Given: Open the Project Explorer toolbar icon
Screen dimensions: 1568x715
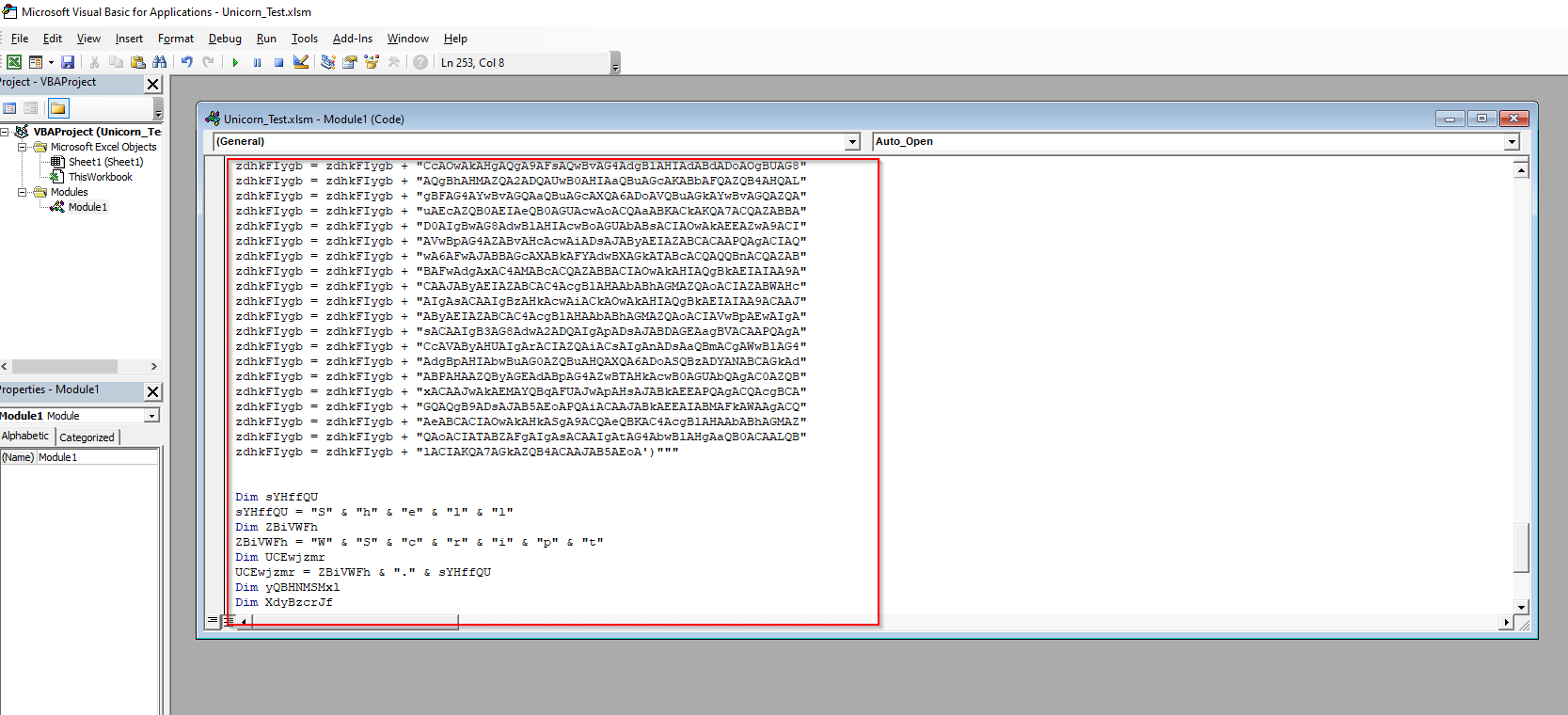Looking at the screenshot, I should [327, 62].
